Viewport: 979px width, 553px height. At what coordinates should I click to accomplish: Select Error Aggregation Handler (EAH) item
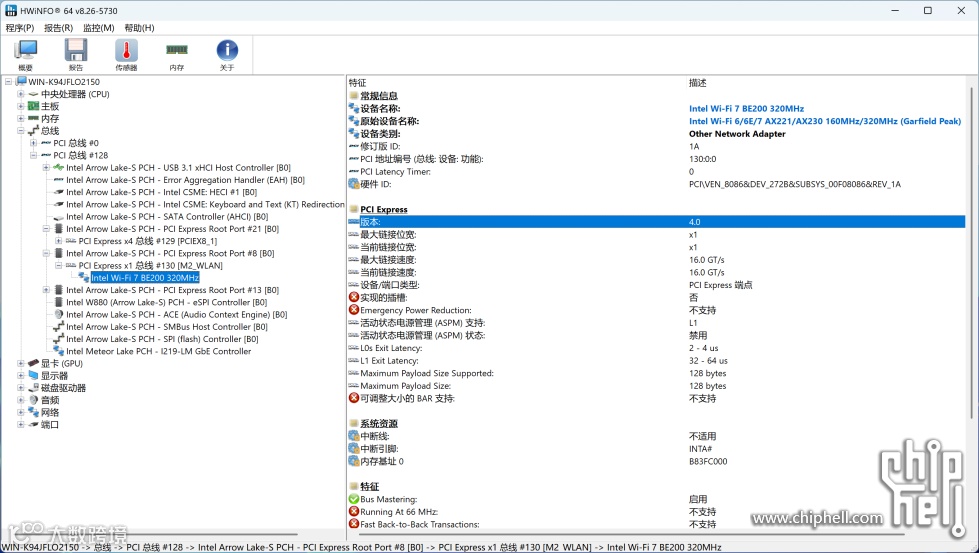[x=185, y=180]
